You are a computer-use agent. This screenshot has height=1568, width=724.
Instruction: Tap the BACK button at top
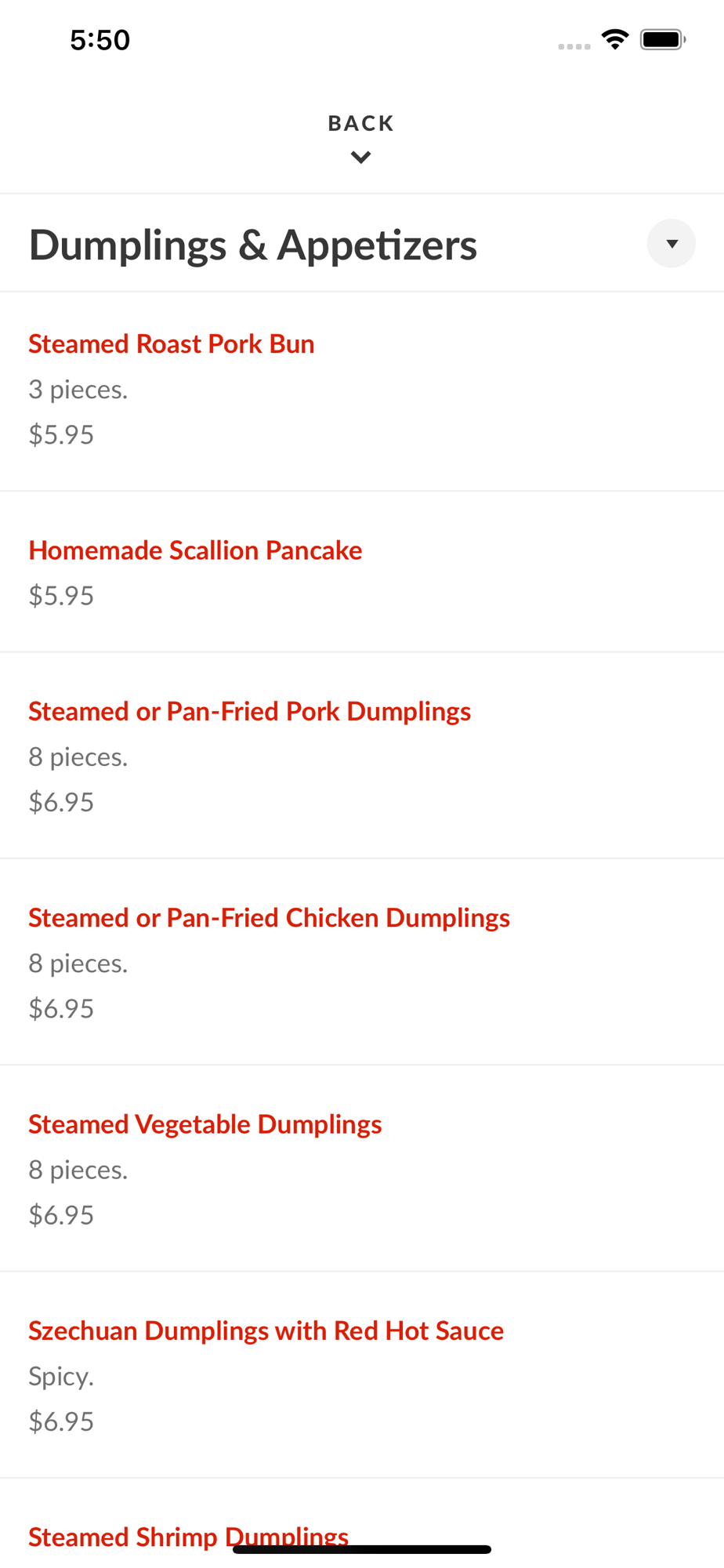[x=360, y=123]
